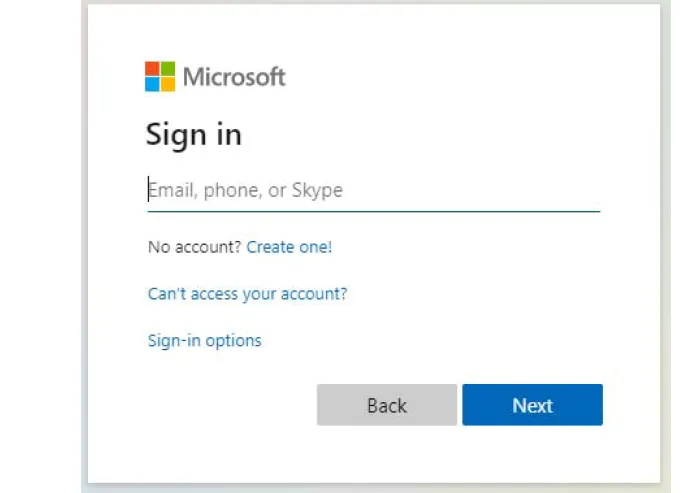The height and width of the screenshot is (493, 693).
Task: Follow the "Can't access your account?" link
Action: (x=247, y=294)
